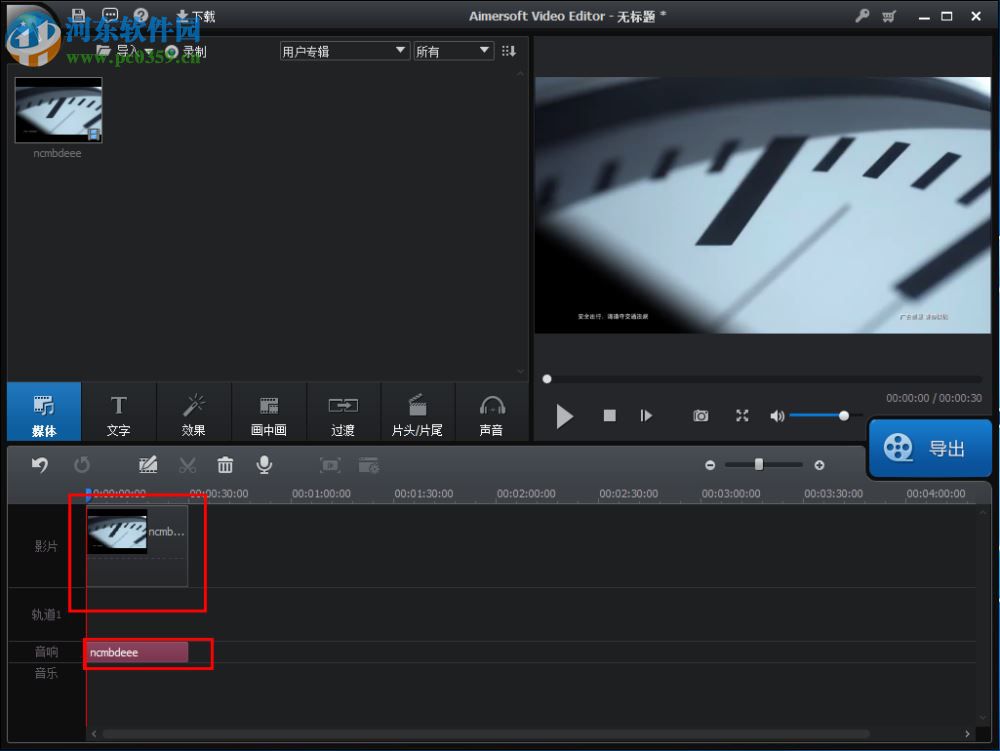Open the edit pencil icon on the timeline toolbar
The height and width of the screenshot is (751, 1000).
click(x=148, y=464)
